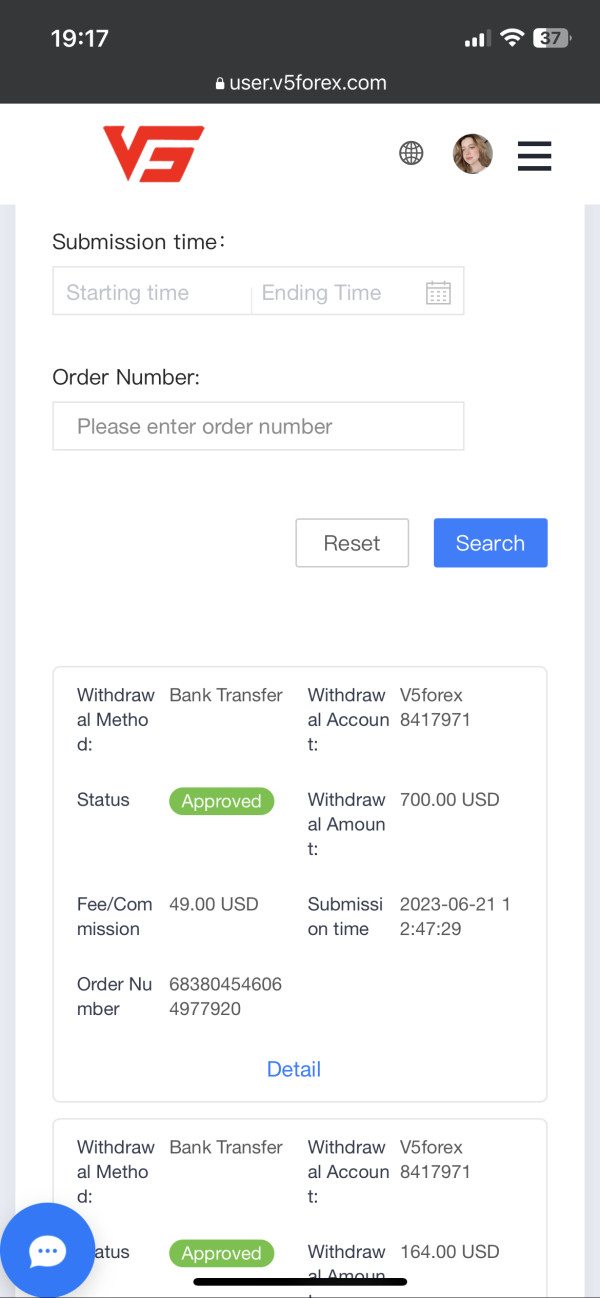Click the order number input box
The width and height of the screenshot is (600, 1298).
258,427
